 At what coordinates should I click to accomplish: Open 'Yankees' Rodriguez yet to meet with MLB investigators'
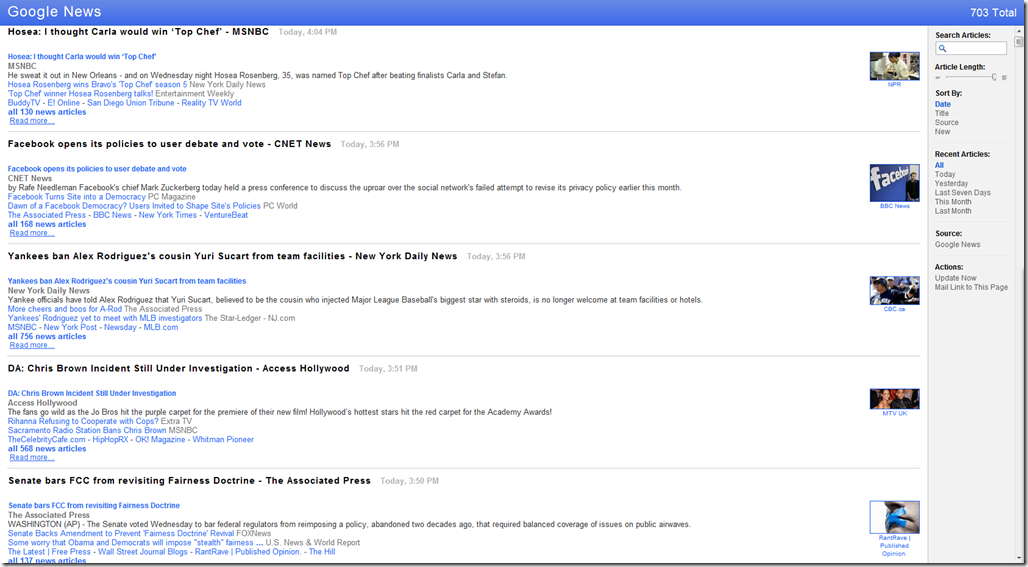coord(105,318)
